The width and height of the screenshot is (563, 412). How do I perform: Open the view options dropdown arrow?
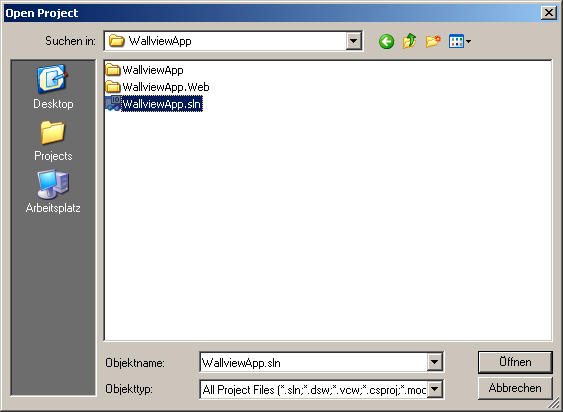point(468,42)
